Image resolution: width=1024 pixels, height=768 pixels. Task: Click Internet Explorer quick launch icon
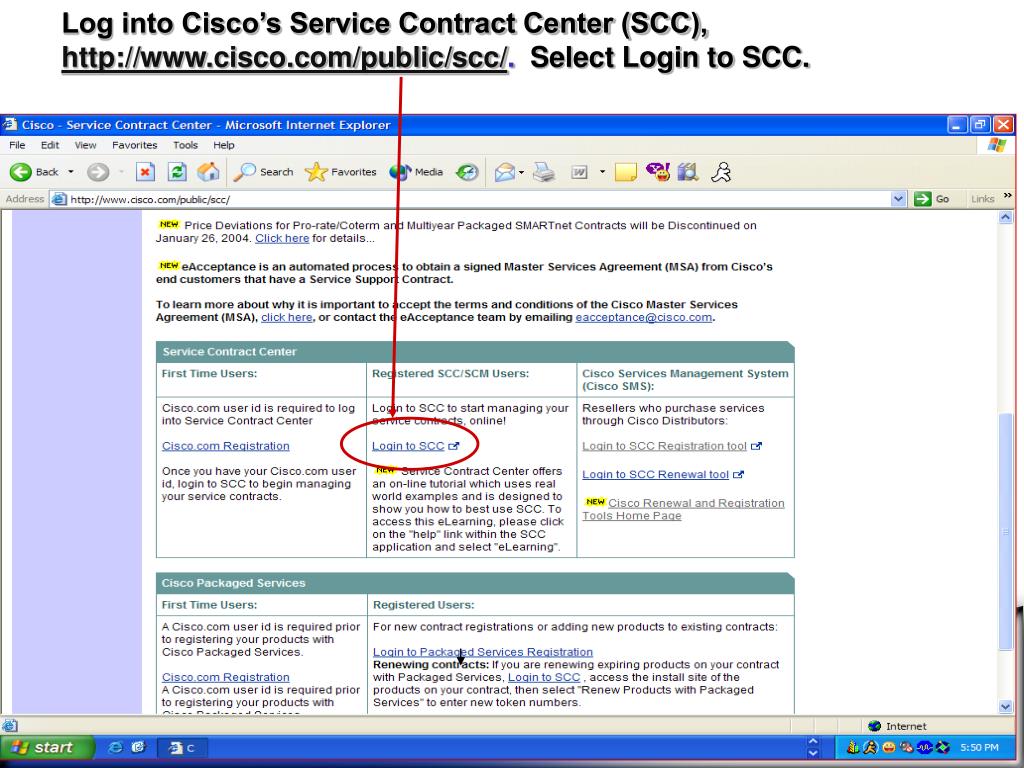tap(115, 747)
